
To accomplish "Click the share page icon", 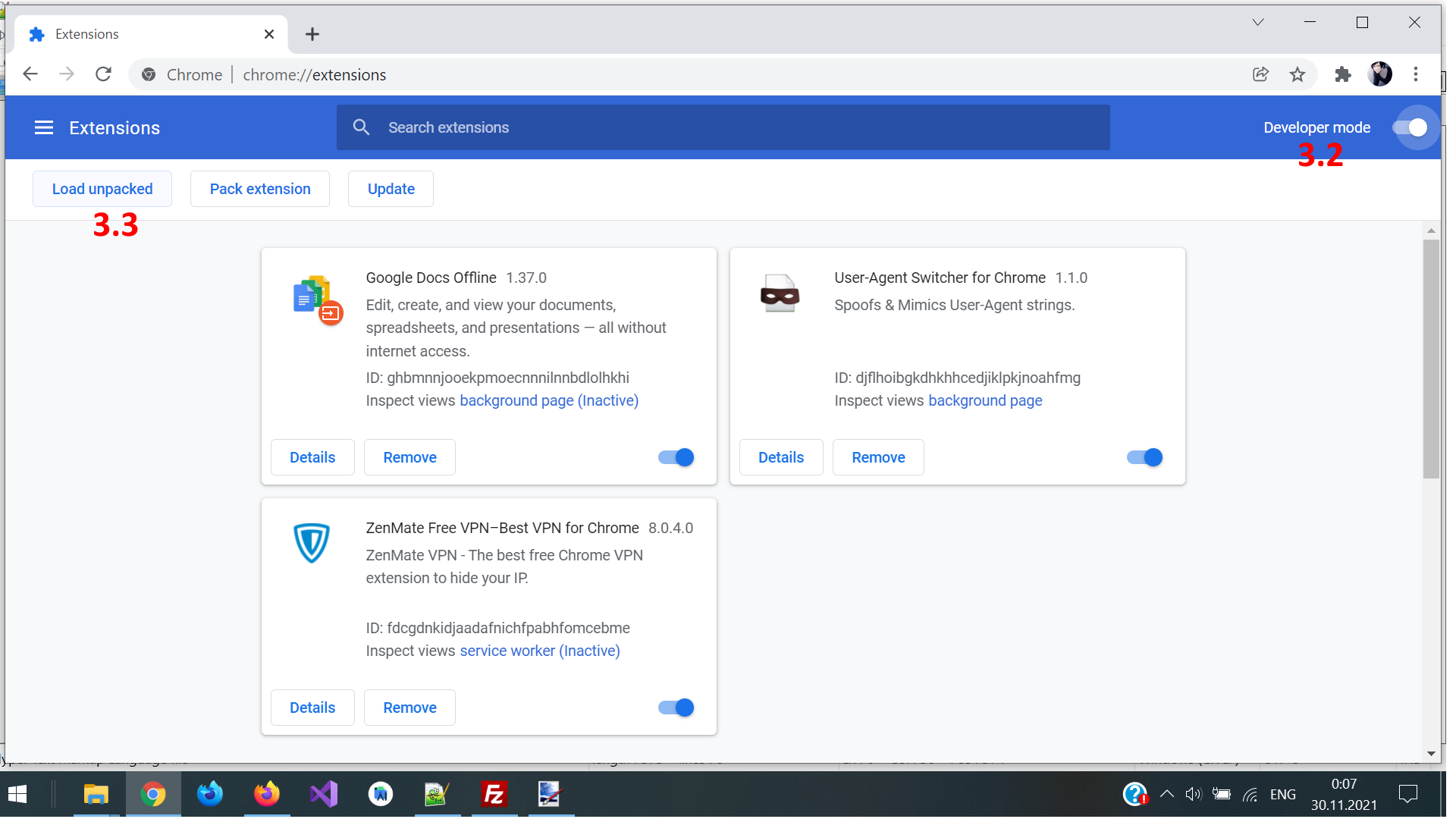I will (1260, 74).
